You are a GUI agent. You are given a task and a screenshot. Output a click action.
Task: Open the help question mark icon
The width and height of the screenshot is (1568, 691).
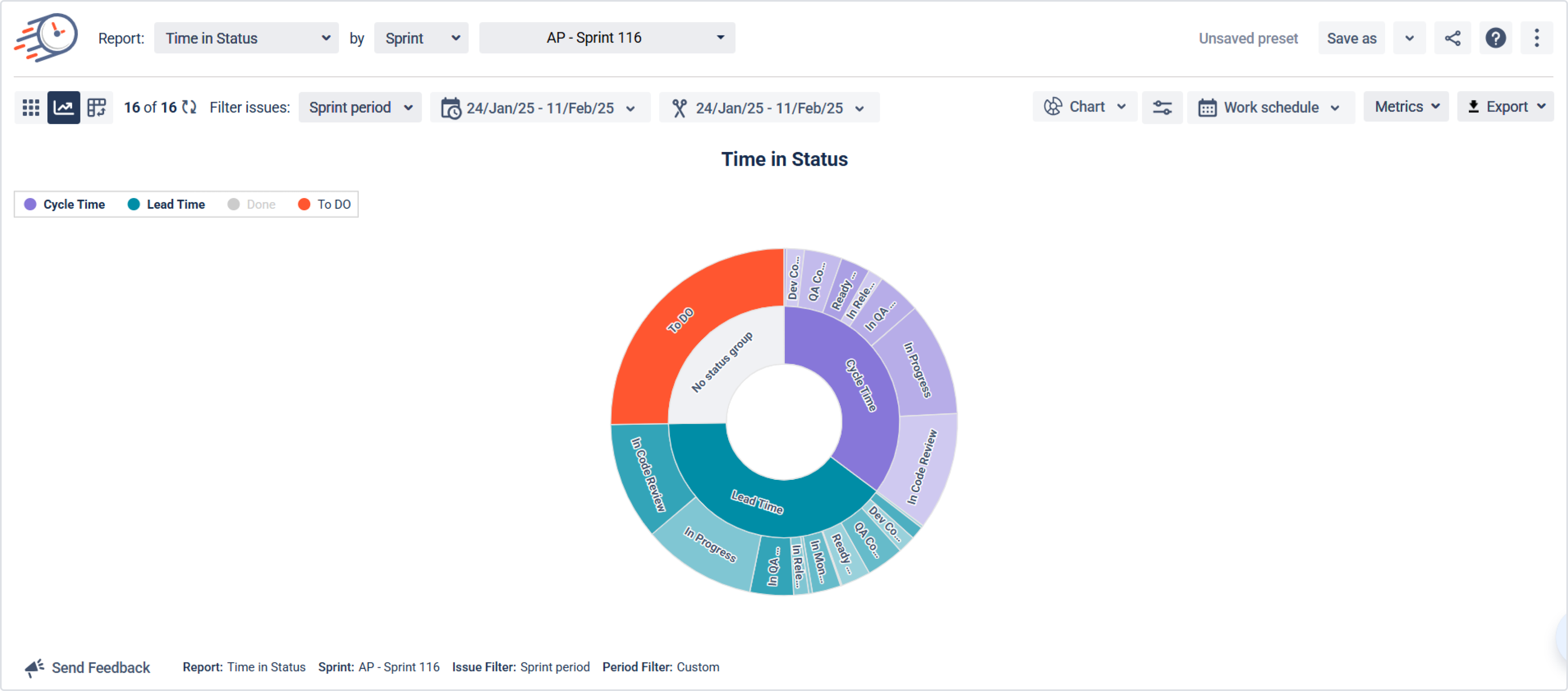tap(1495, 38)
